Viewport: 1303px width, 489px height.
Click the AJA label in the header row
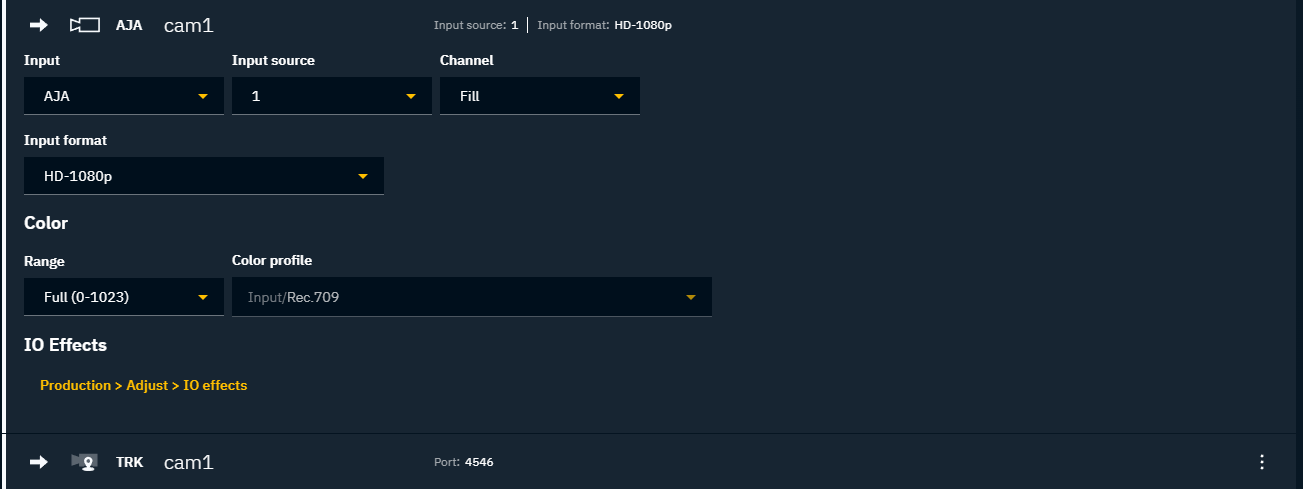(129, 25)
